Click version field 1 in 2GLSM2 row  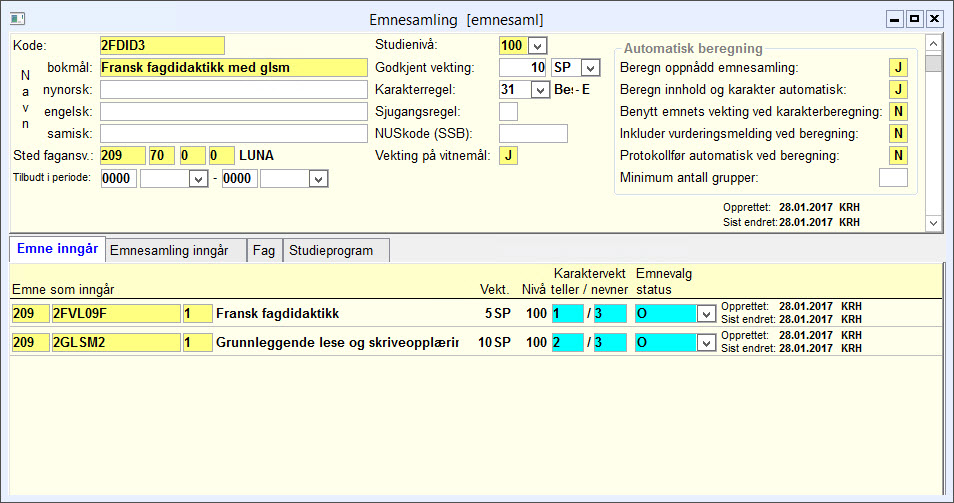(x=197, y=342)
